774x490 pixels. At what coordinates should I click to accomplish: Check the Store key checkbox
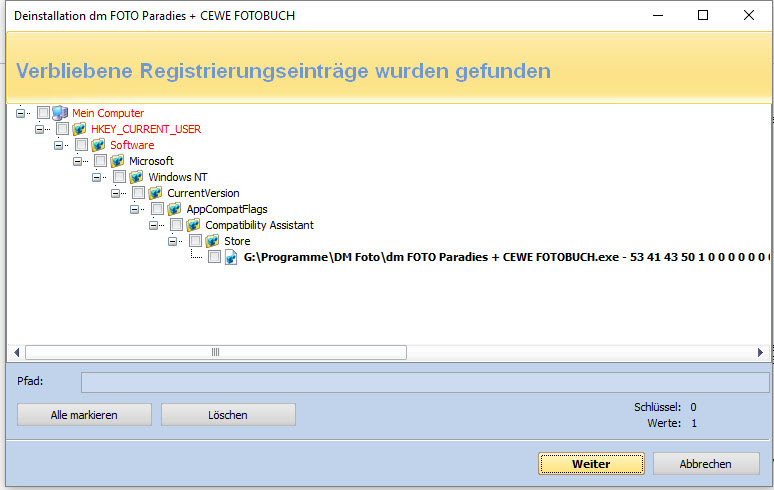tap(195, 241)
